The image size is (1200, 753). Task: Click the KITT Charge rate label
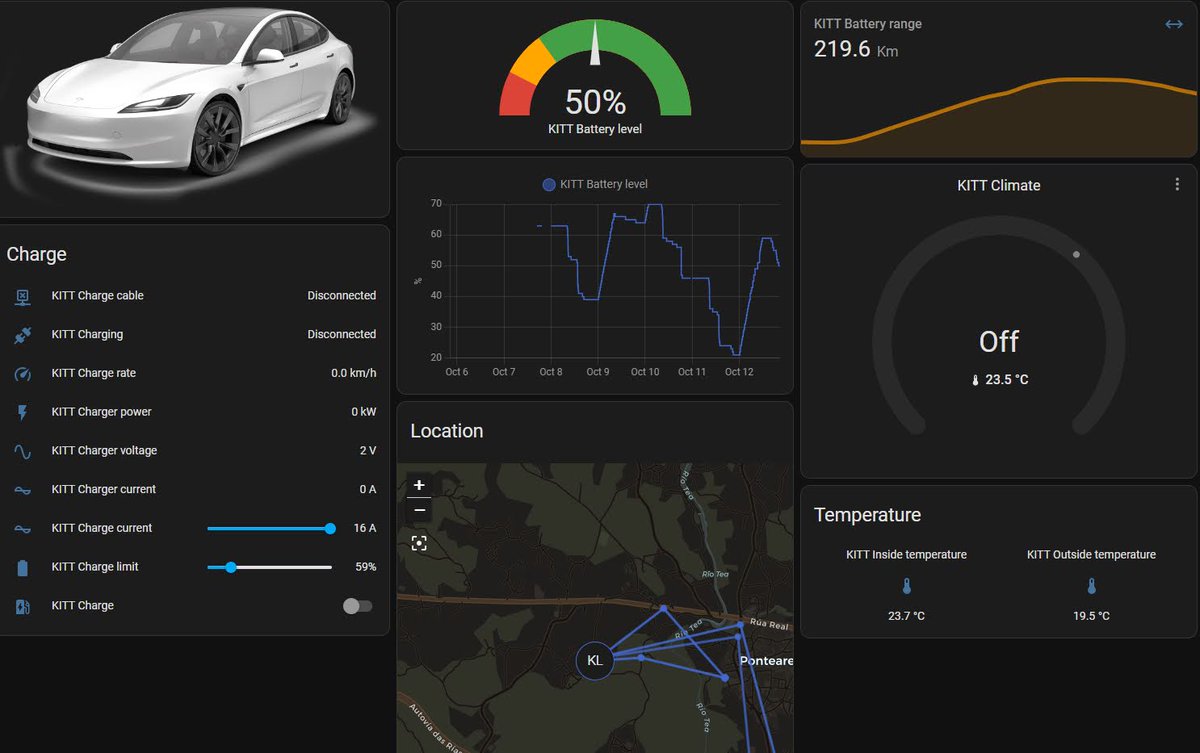[x=94, y=374]
